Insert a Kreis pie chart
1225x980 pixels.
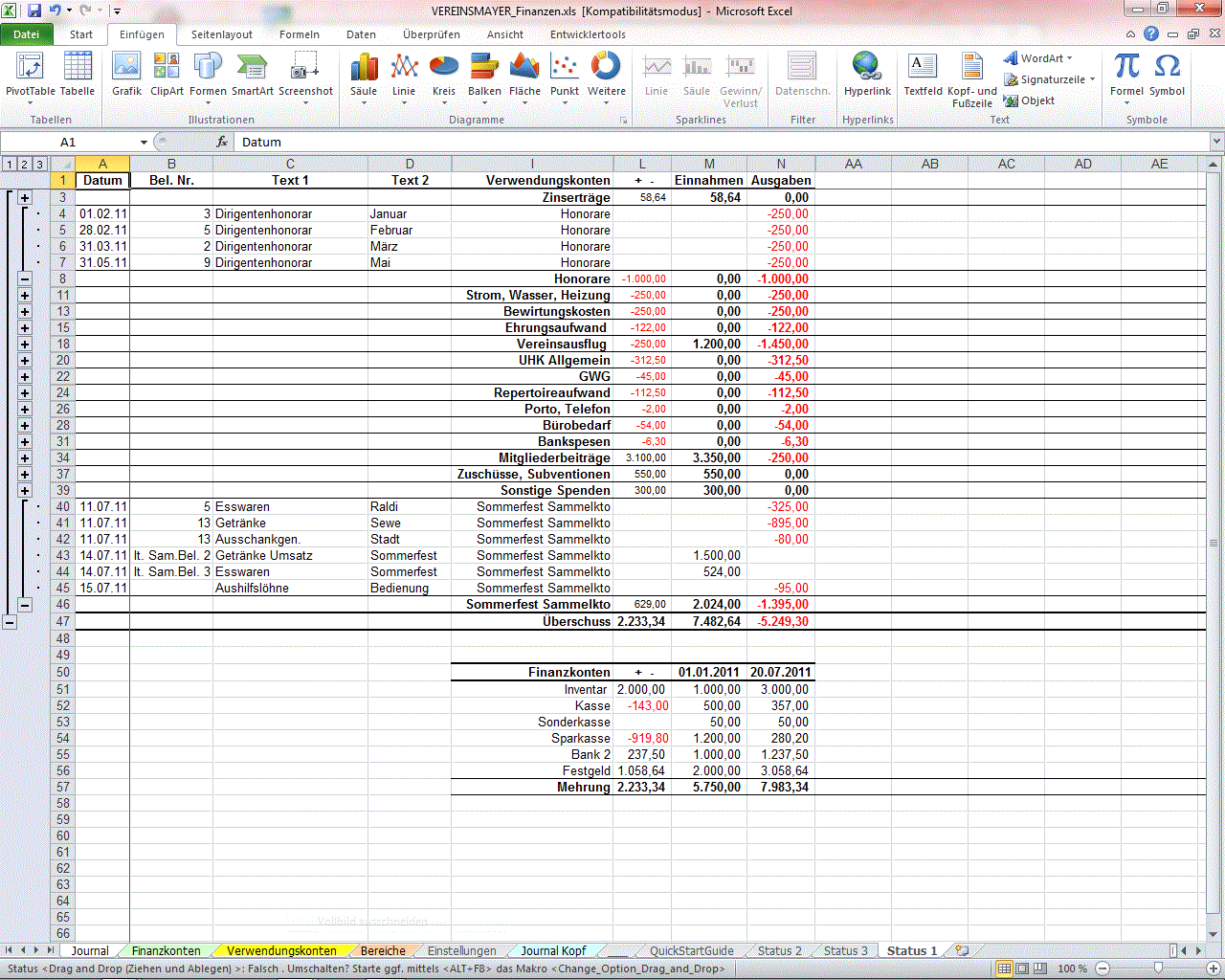pyautogui.click(x=444, y=74)
